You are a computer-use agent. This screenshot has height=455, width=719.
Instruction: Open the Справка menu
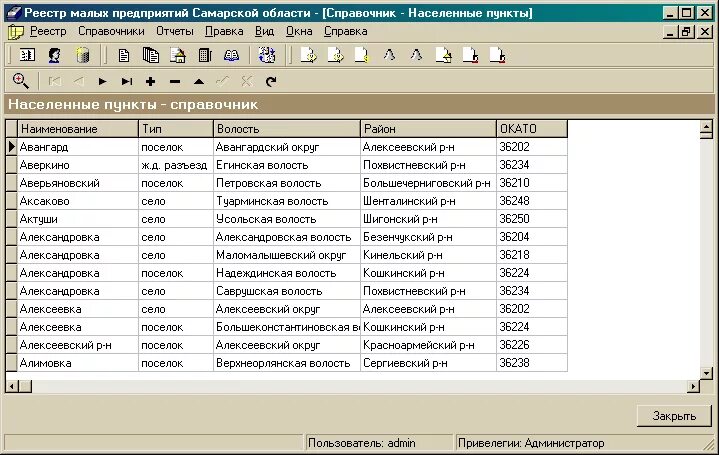click(345, 31)
